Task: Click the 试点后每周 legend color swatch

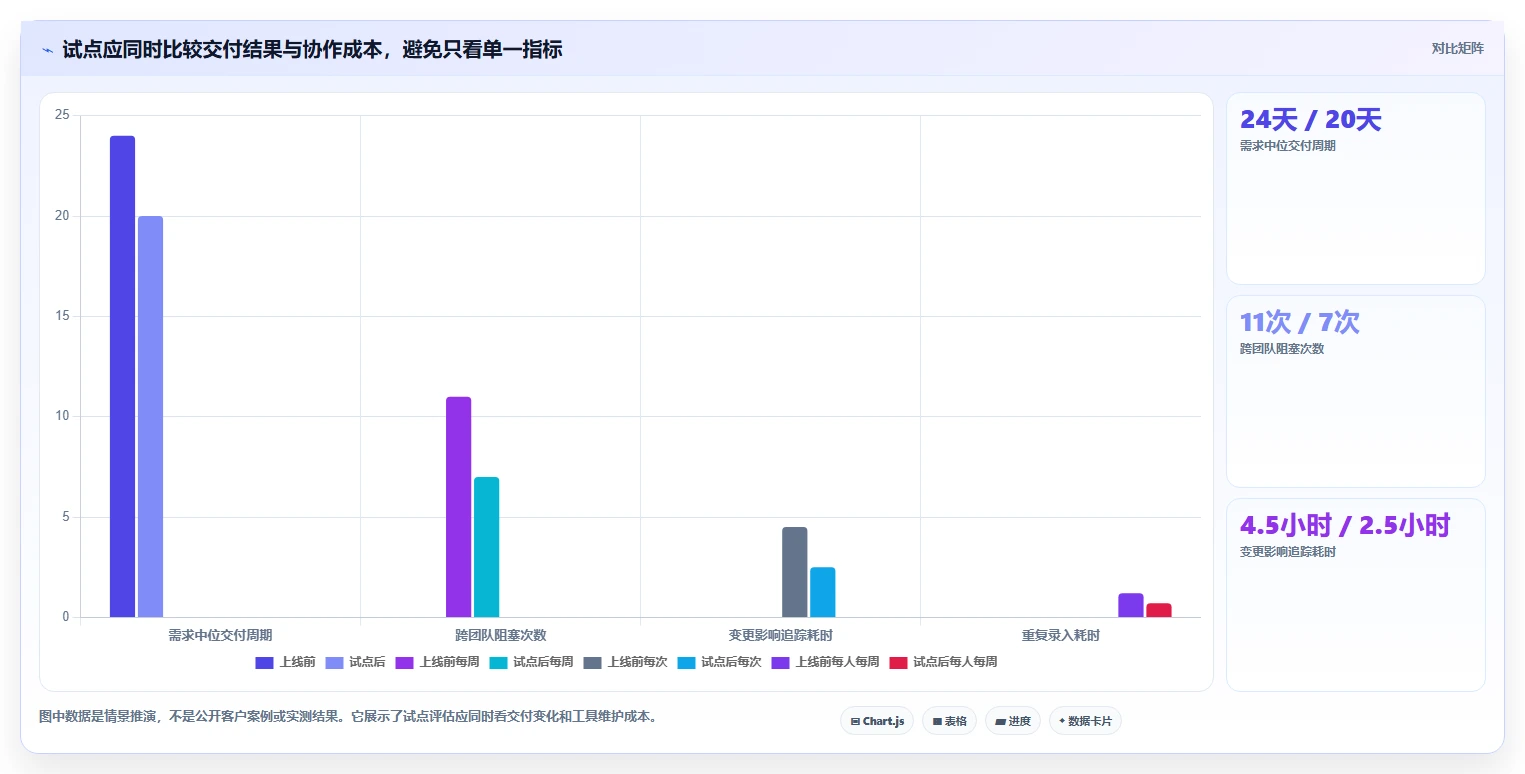Action: (498, 662)
